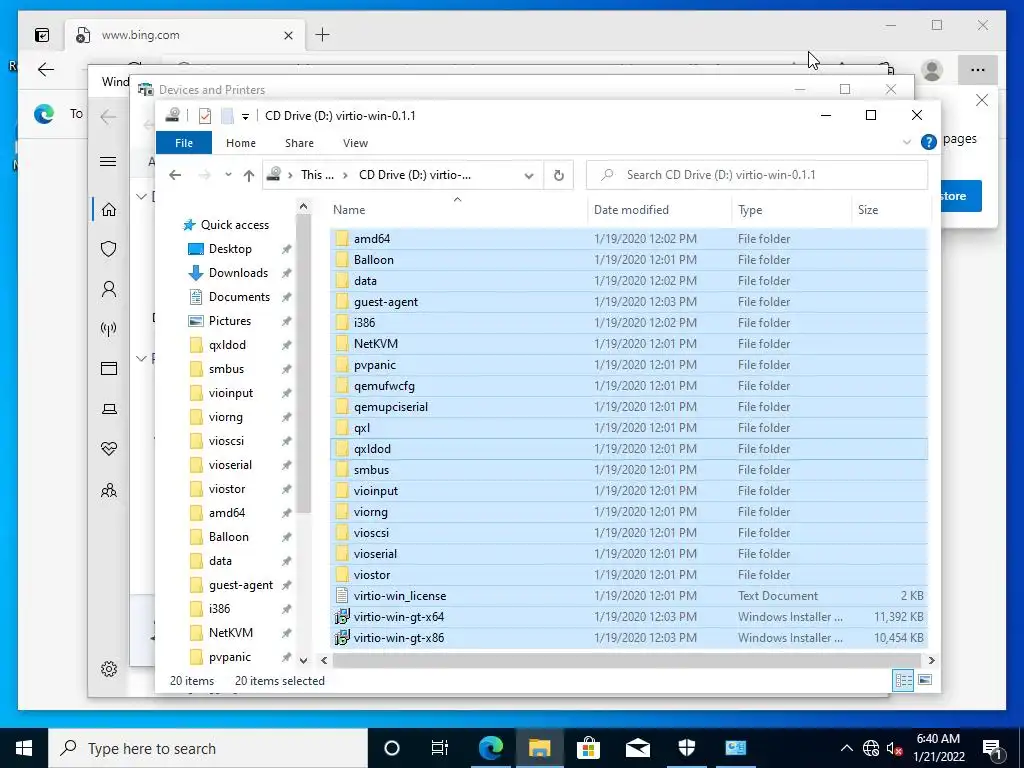Click horizontal scrollbar right arrow
This screenshot has height=768, width=1024.
click(x=931, y=660)
